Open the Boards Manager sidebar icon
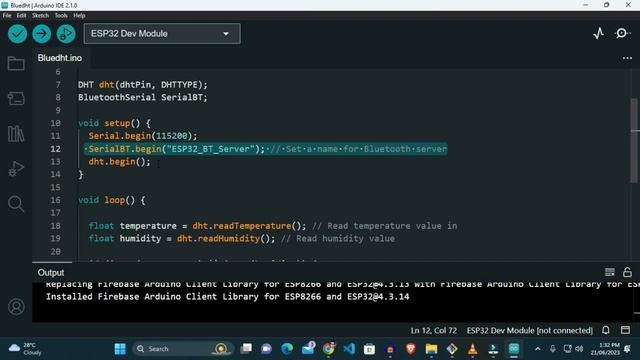The image size is (640, 360). coord(16,98)
